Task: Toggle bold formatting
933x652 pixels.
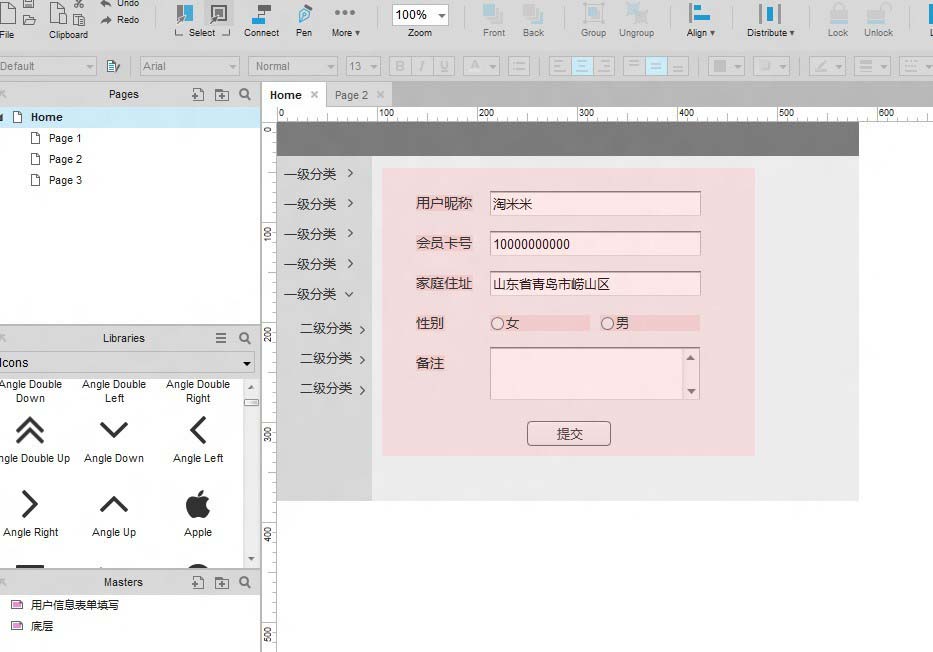Action: tap(400, 66)
